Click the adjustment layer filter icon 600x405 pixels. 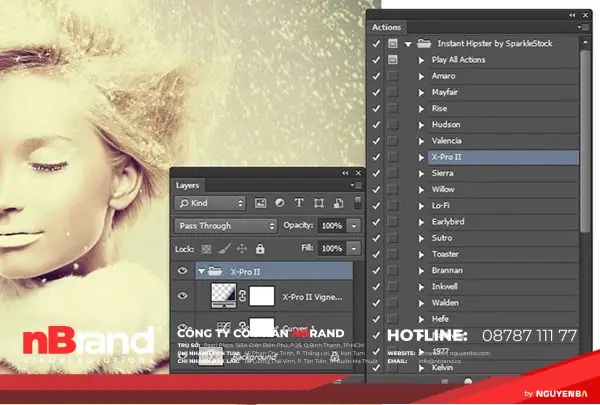(280, 203)
